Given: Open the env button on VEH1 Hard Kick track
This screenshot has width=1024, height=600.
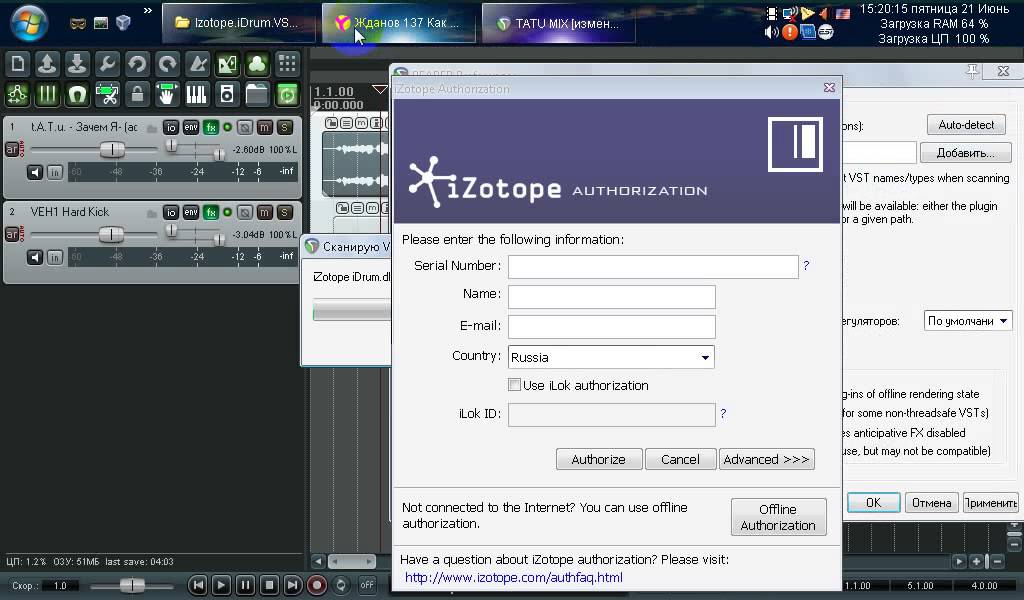Looking at the screenshot, I should point(191,212).
